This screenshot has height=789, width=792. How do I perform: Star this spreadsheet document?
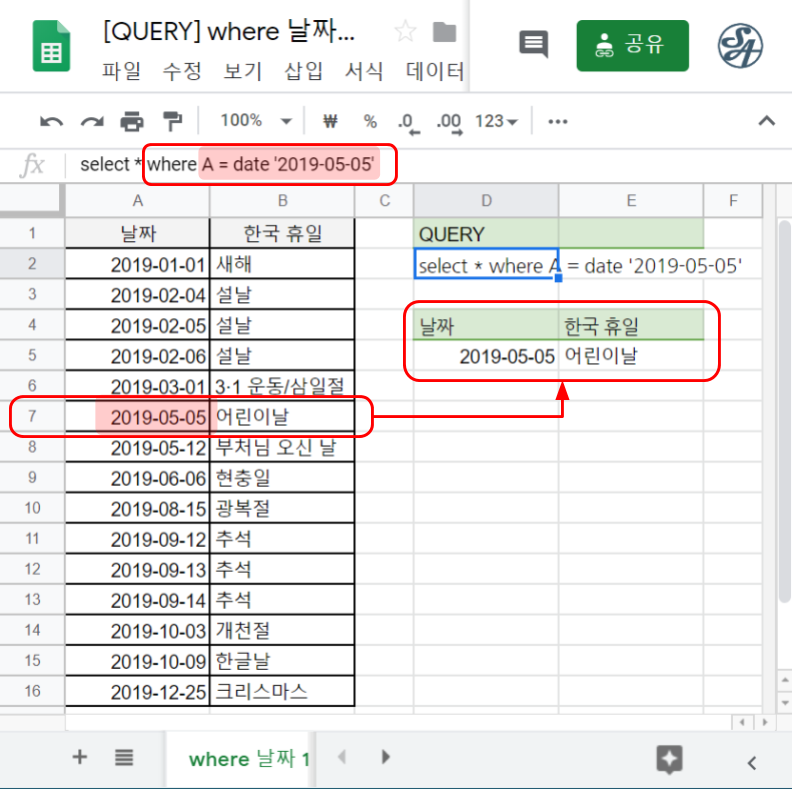point(406,31)
